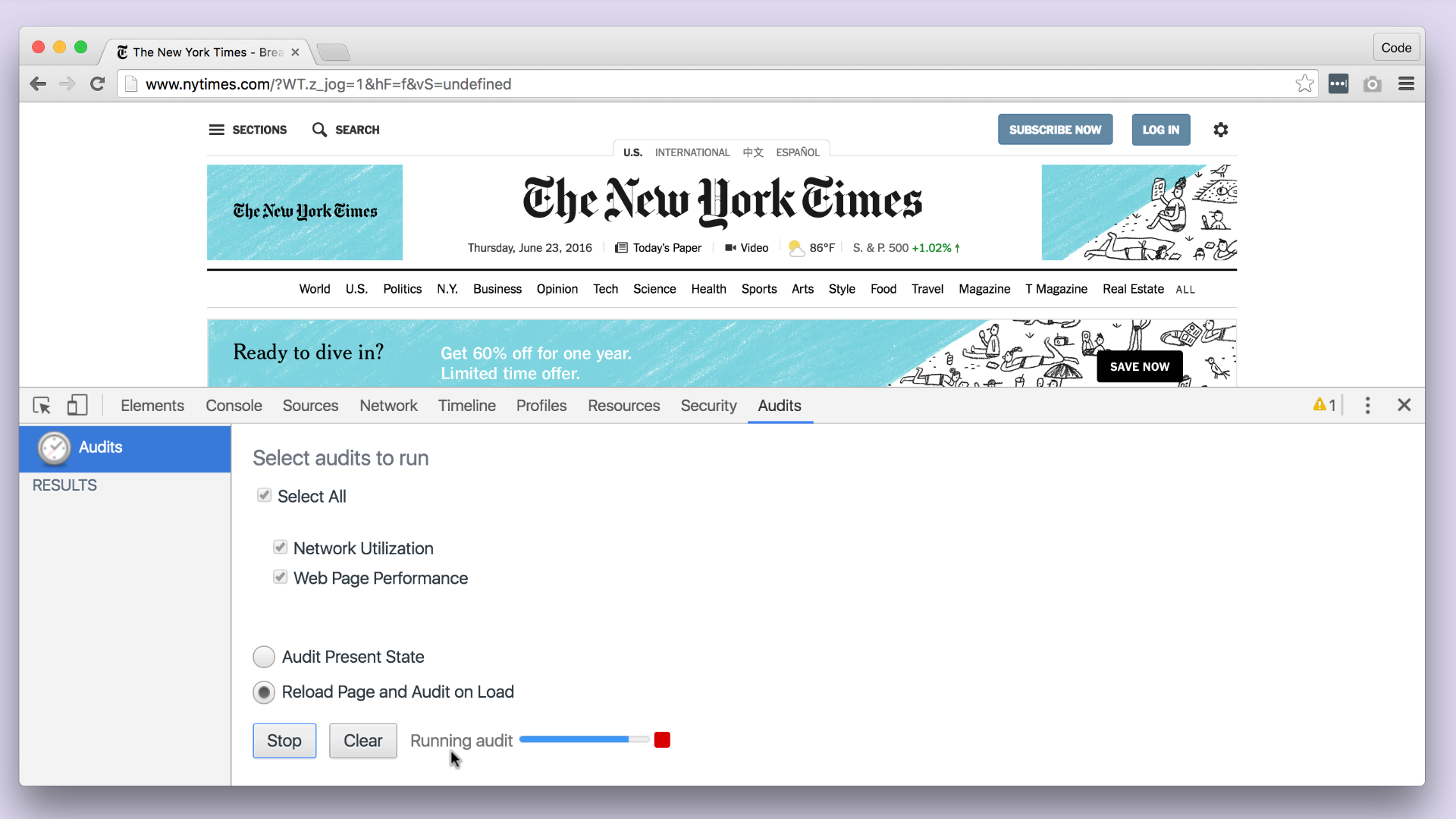
Task: Switch to Español edition
Action: (798, 152)
